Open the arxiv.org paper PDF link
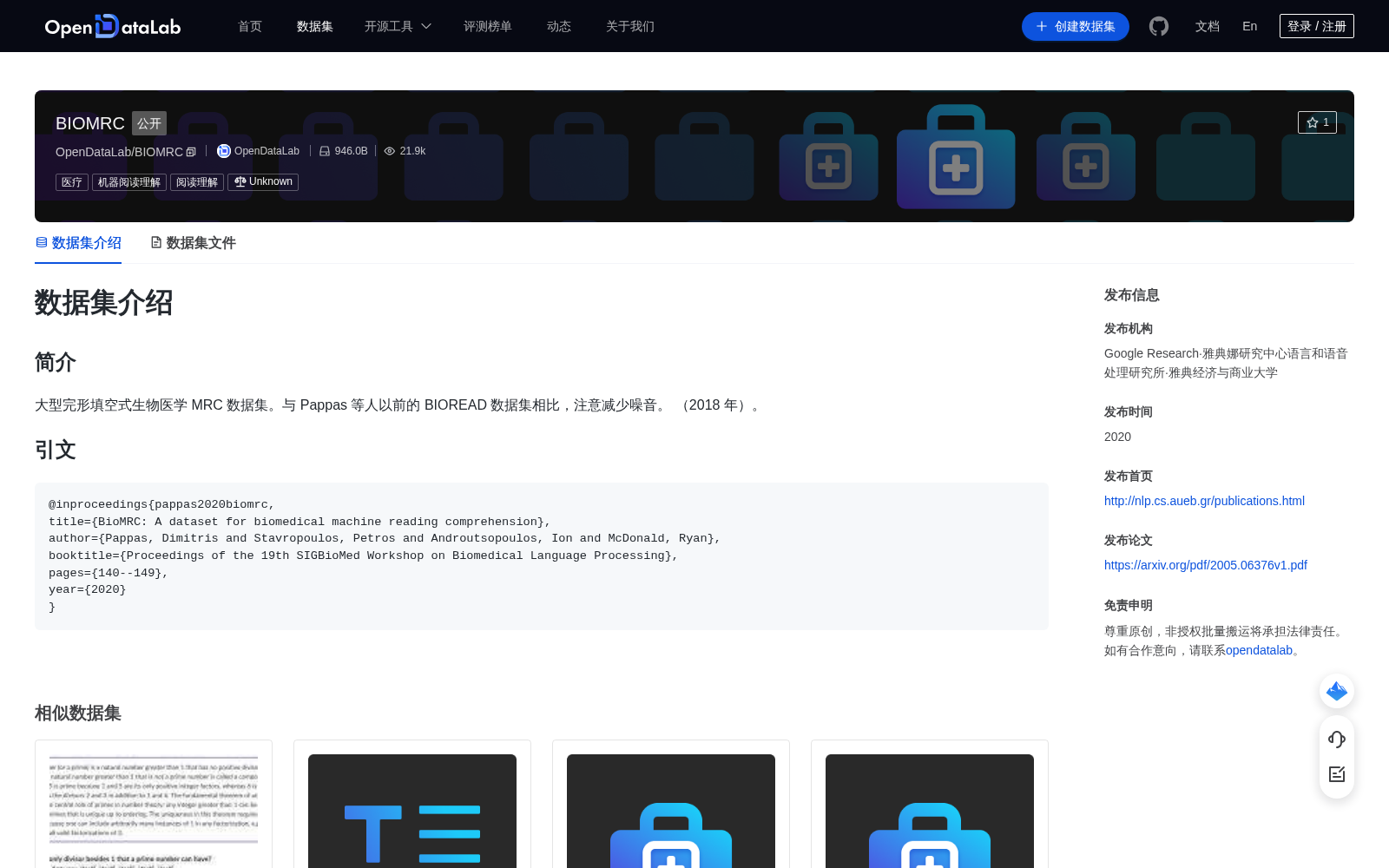The height and width of the screenshot is (868, 1389). coord(1206,565)
